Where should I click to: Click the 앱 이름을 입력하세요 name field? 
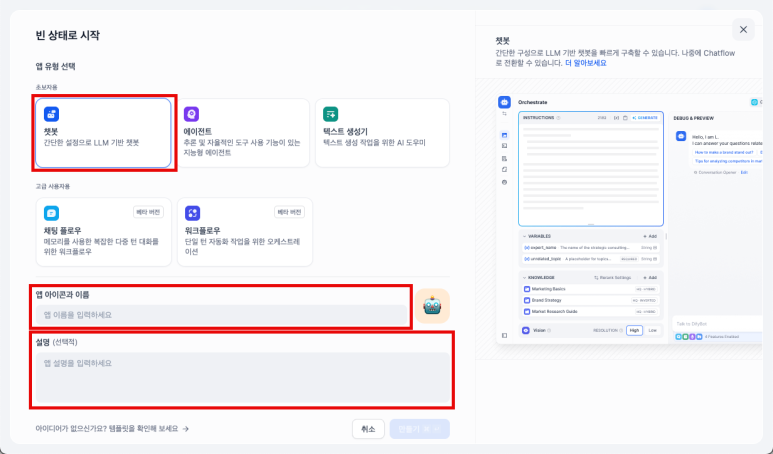pyautogui.click(x=221, y=315)
